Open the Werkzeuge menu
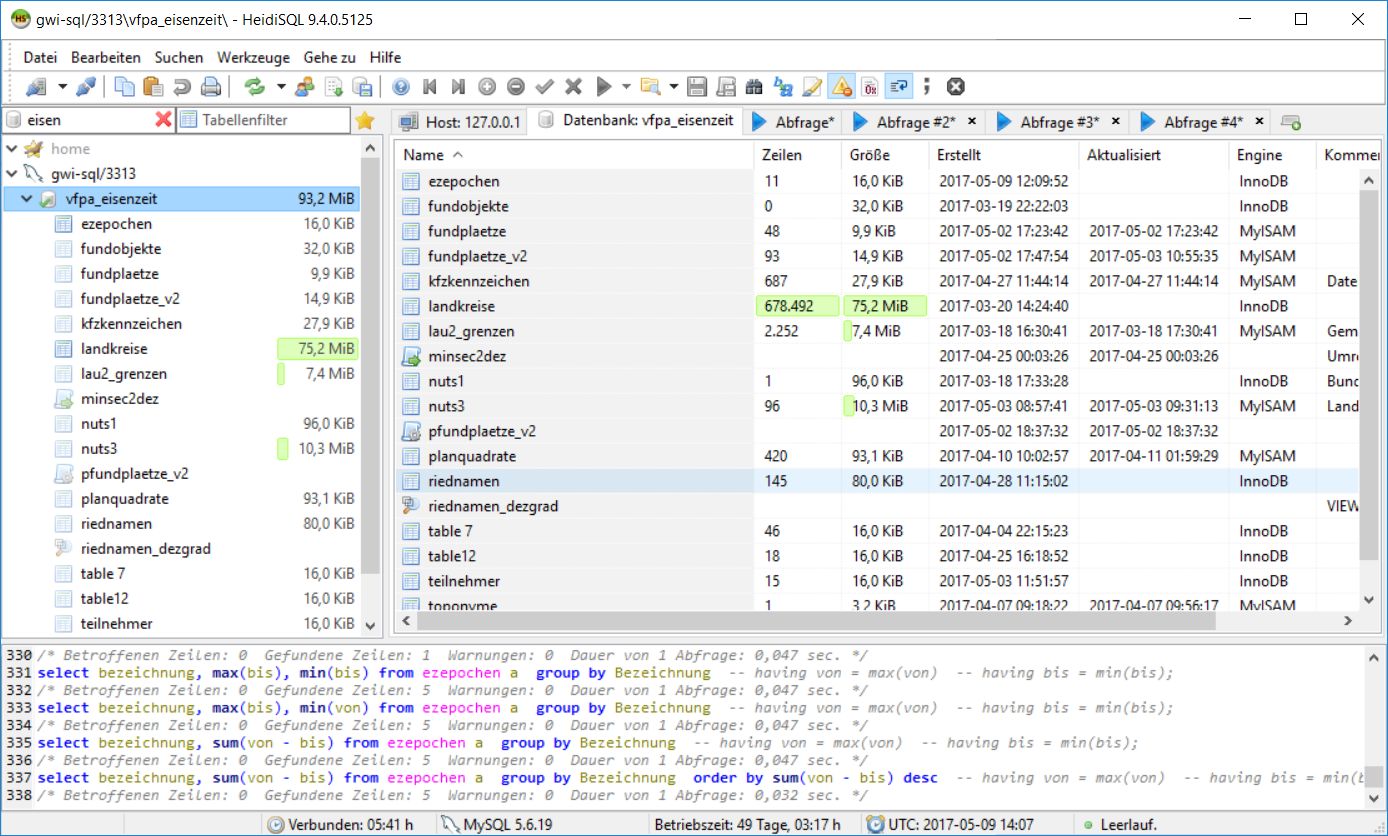The image size is (1388, 836). click(x=254, y=58)
